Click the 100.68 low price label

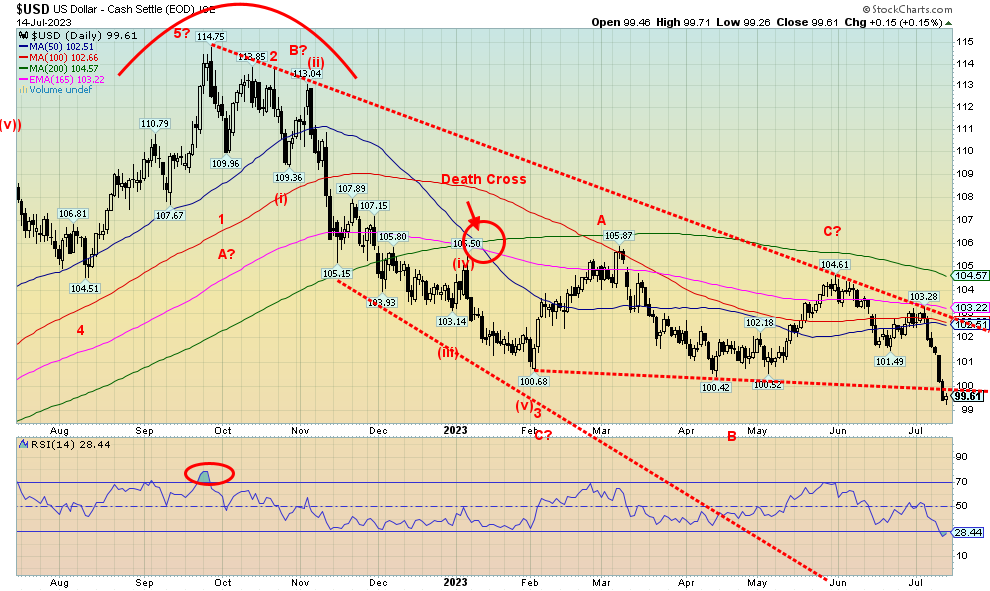[535, 381]
